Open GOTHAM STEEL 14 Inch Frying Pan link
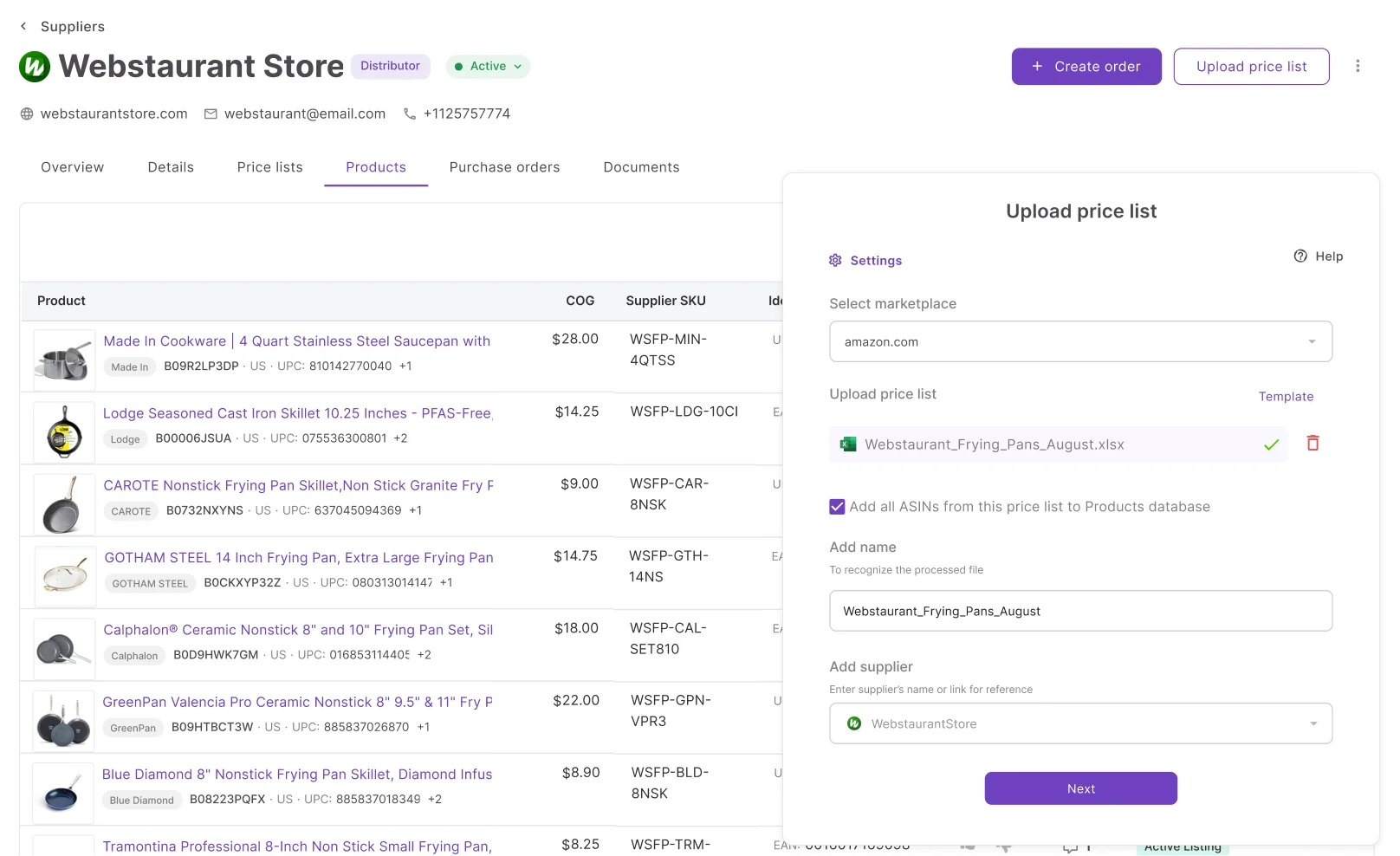This screenshot has height=856, width=1400. coord(299,557)
